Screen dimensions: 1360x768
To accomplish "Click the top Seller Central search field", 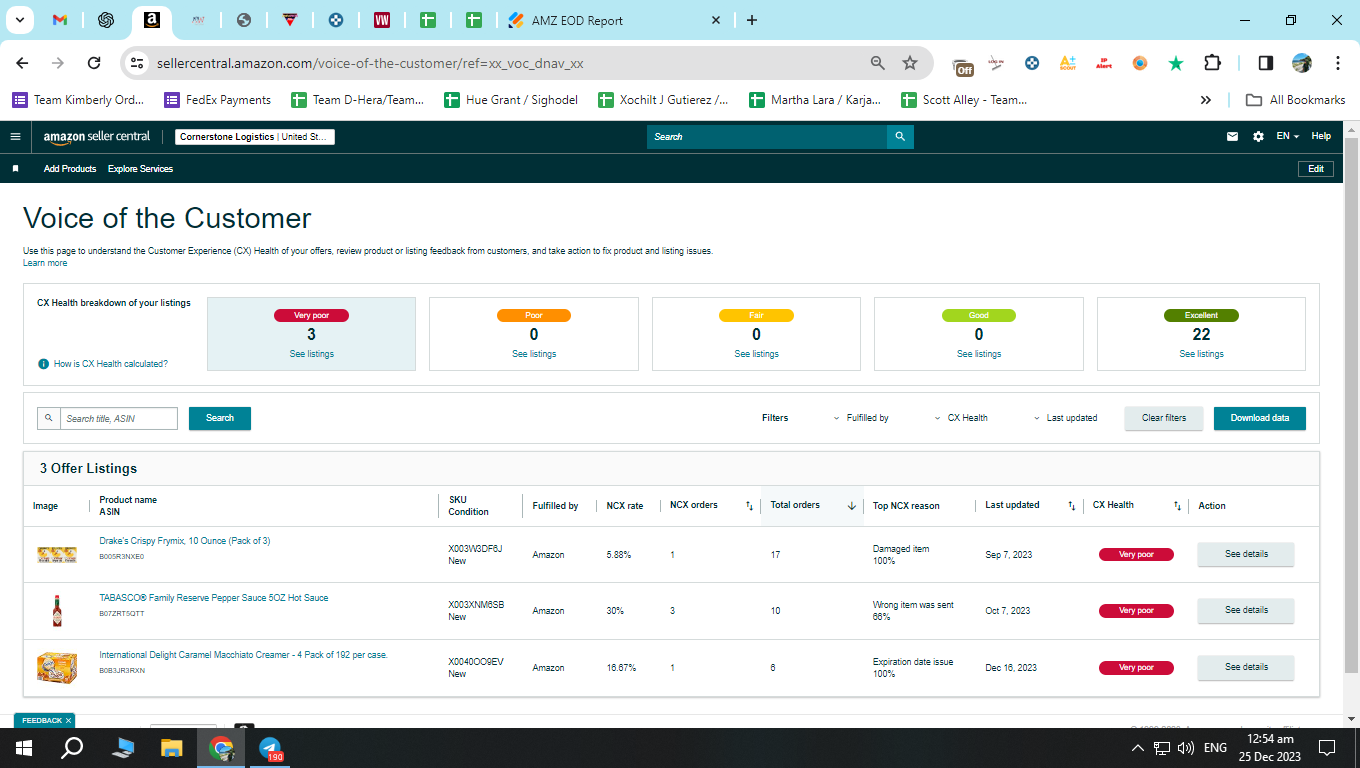I will (x=767, y=137).
